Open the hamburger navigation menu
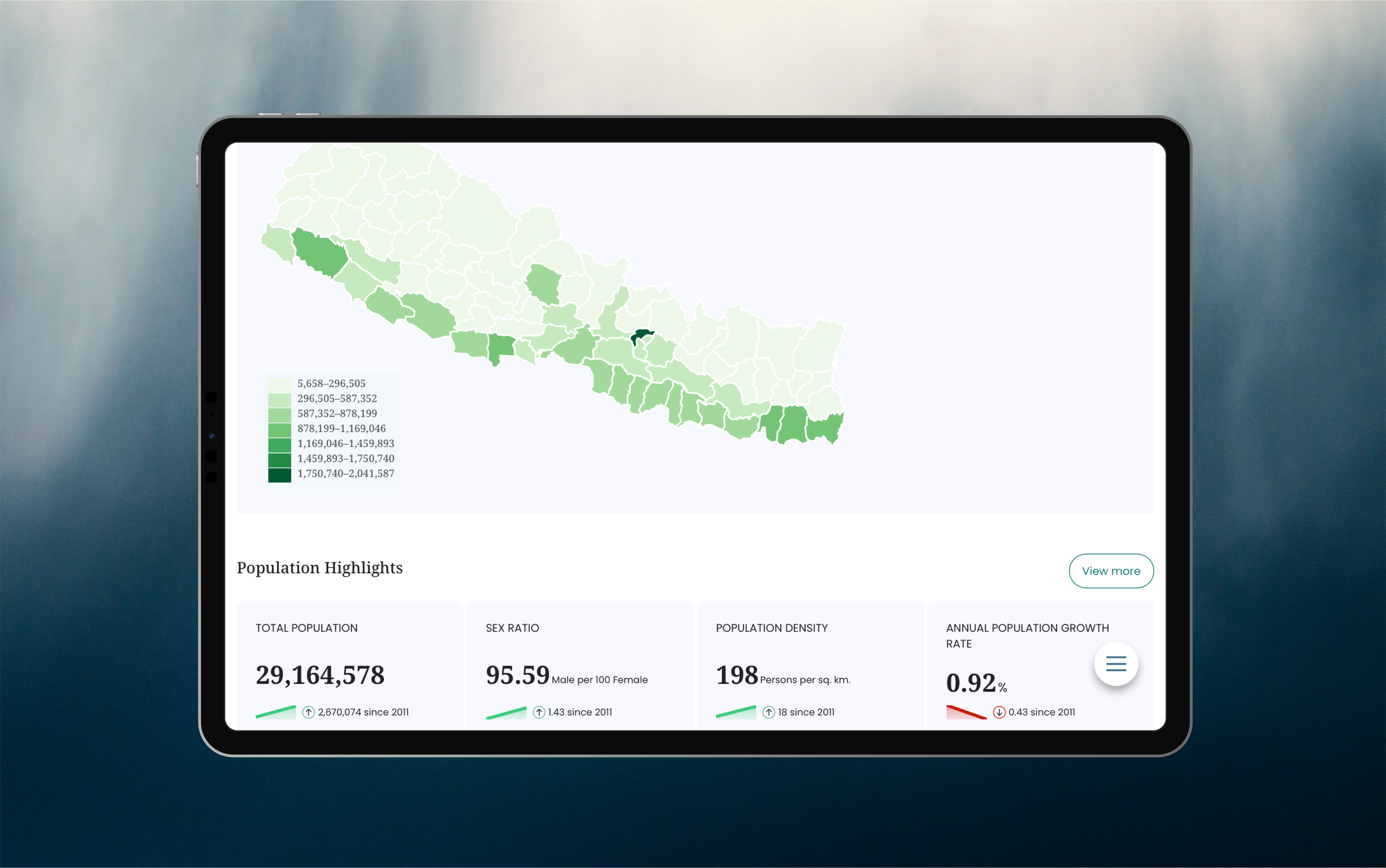The width and height of the screenshot is (1386, 868). click(x=1115, y=664)
